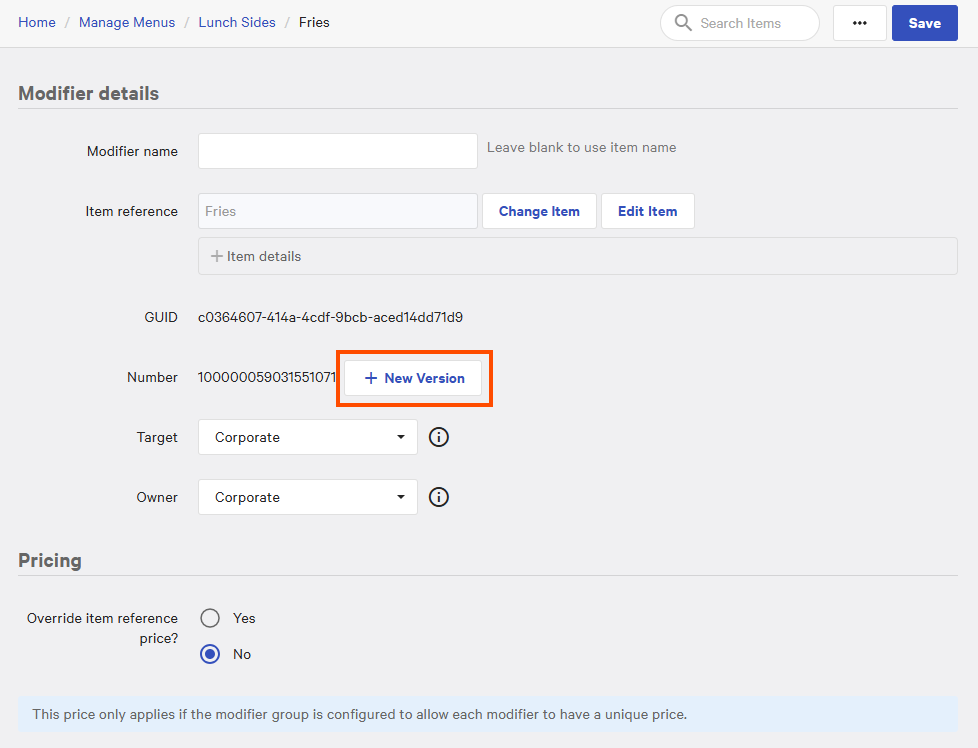Click the info icon beside Owner
The width and height of the screenshot is (978, 748).
coord(438,497)
